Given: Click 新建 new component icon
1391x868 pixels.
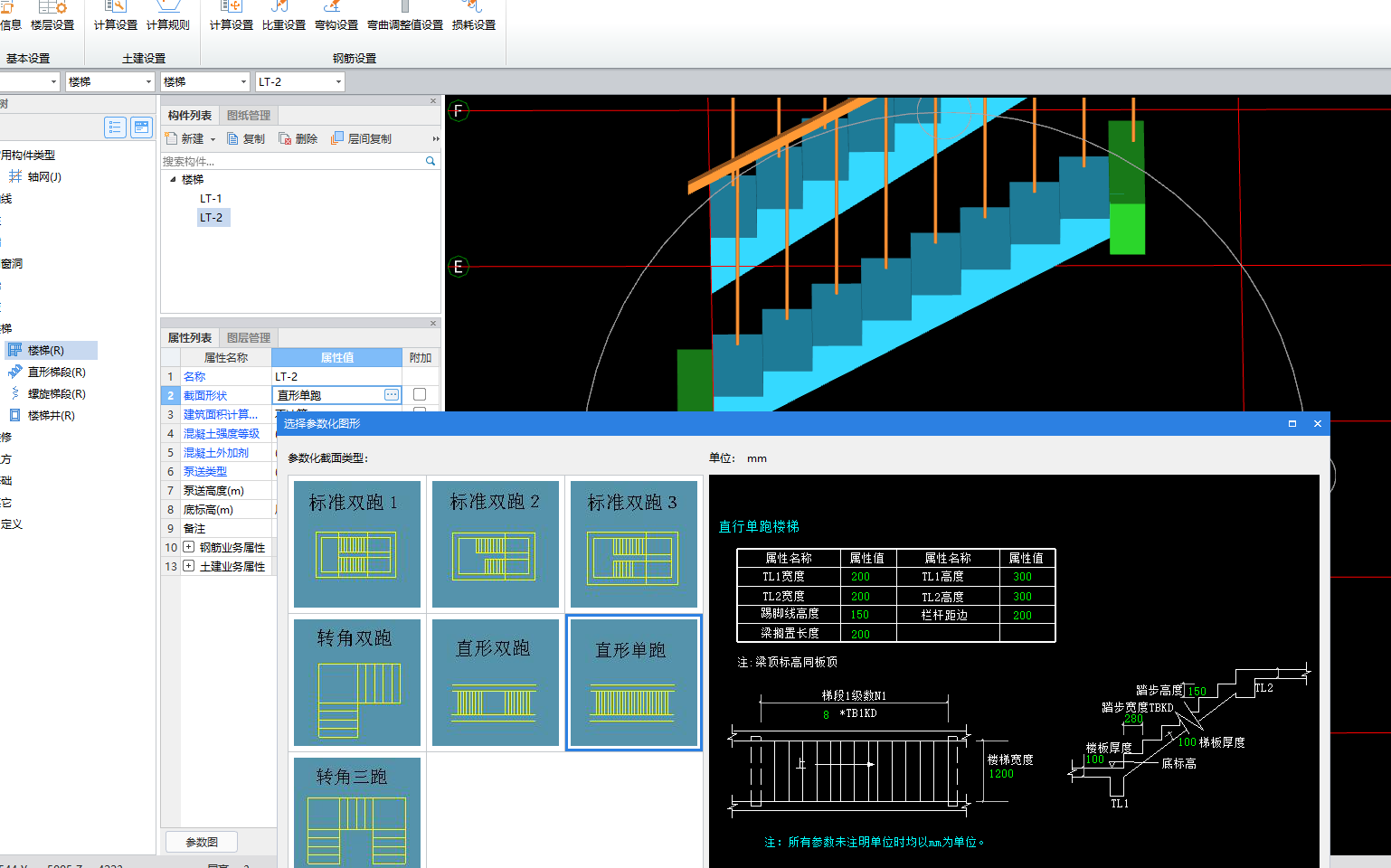Looking at the screenshot, I should click(171, 138).
